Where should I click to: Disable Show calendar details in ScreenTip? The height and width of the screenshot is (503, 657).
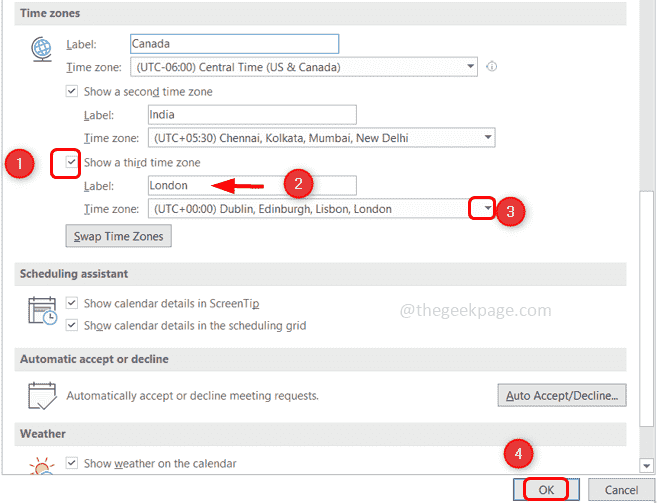pos(71,303)
